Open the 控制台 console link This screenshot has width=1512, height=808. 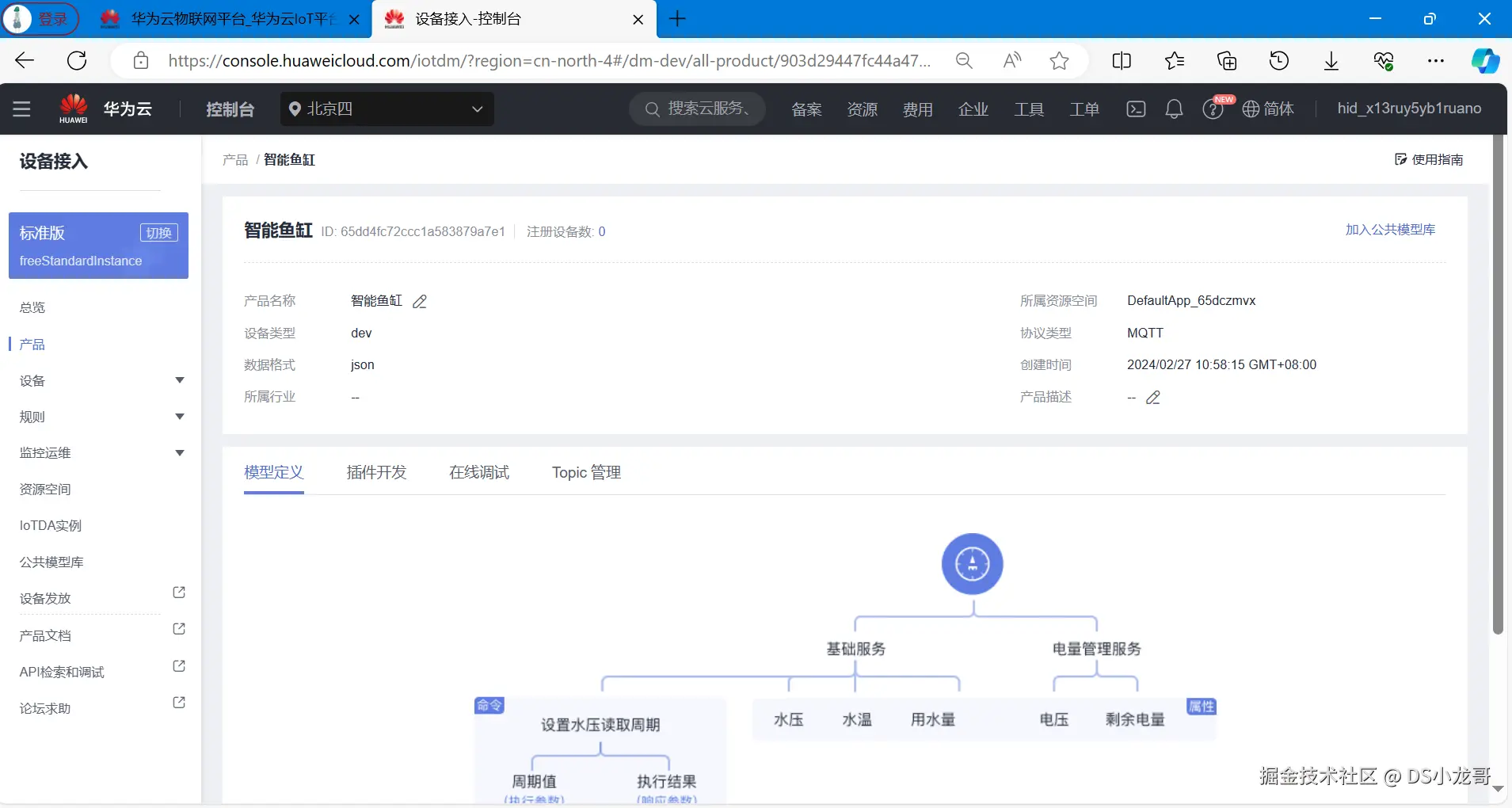pyautogui.click(x=230, y=109)
